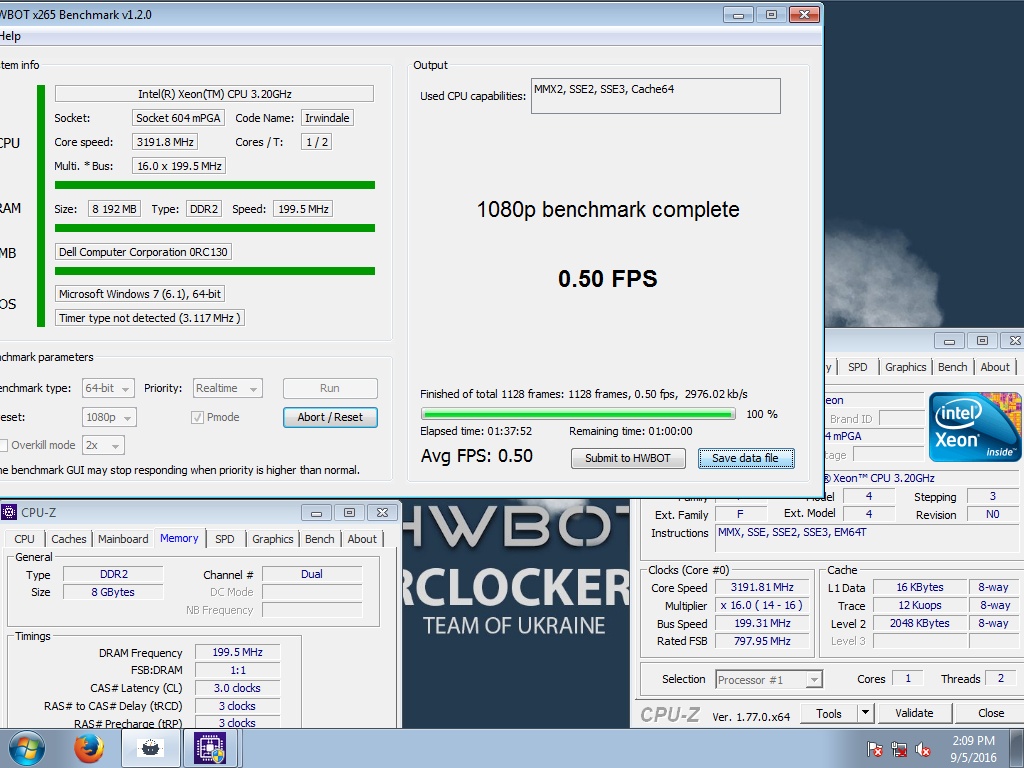Click the Channel # Dual value
The width and height of the screenshot is (1024, 768).
[312, 574]
